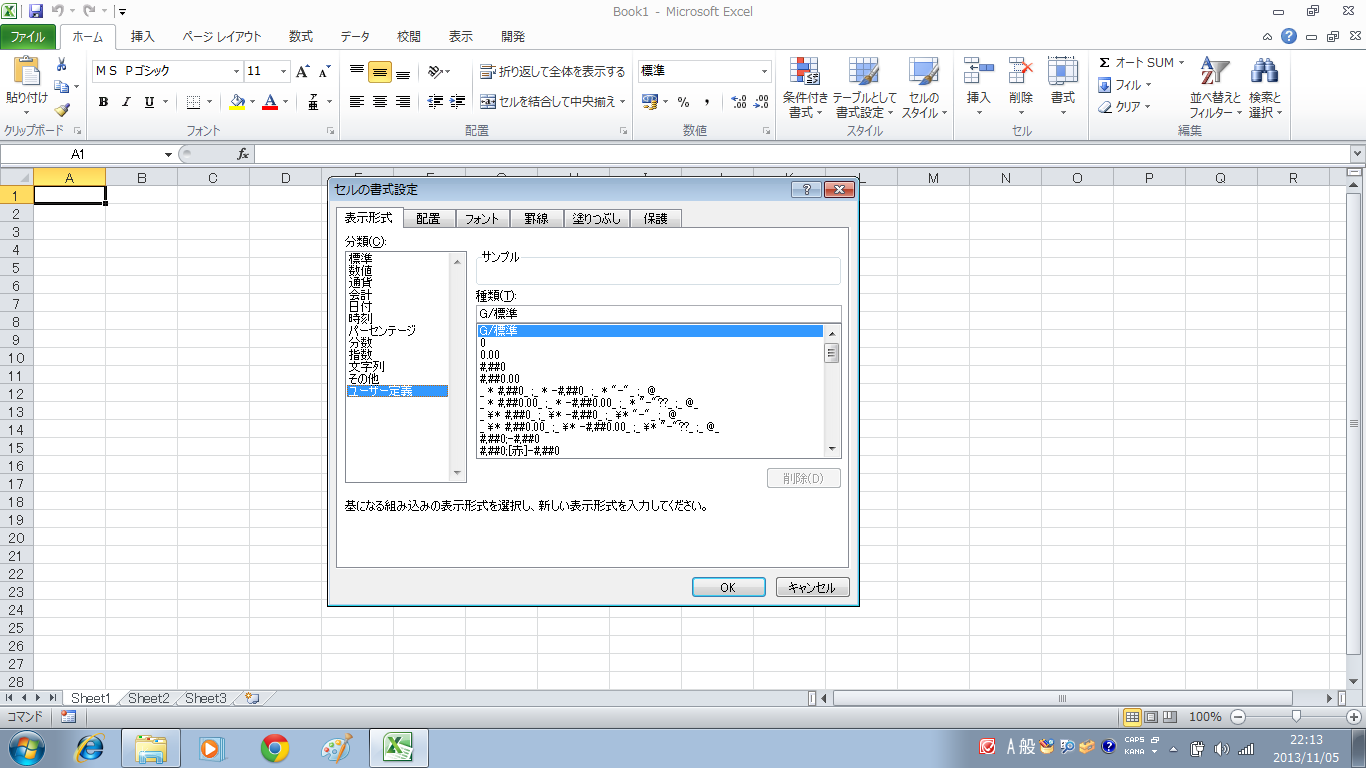Expand the number format 標準 dropdown

[765, 72]
